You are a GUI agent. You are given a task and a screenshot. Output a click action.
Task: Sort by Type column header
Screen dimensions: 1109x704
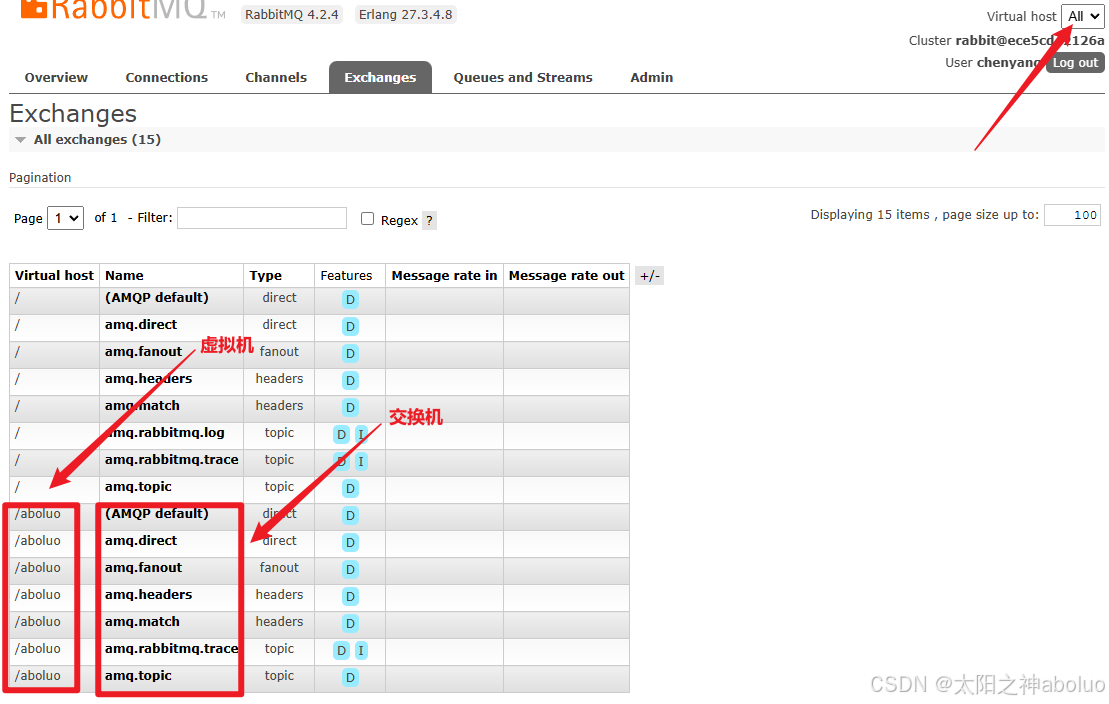tap(265, 276)
